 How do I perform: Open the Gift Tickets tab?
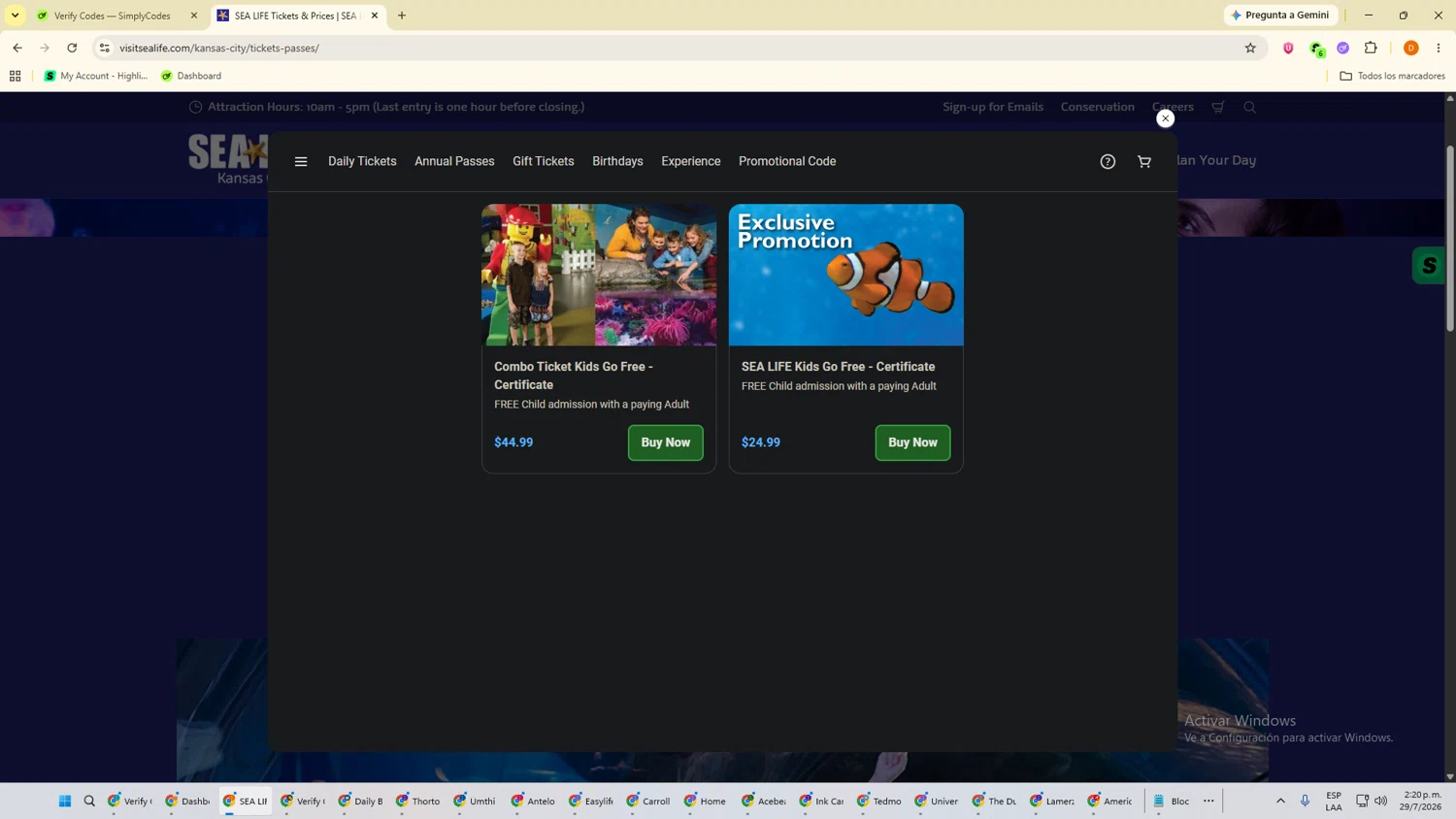point(544,161)
